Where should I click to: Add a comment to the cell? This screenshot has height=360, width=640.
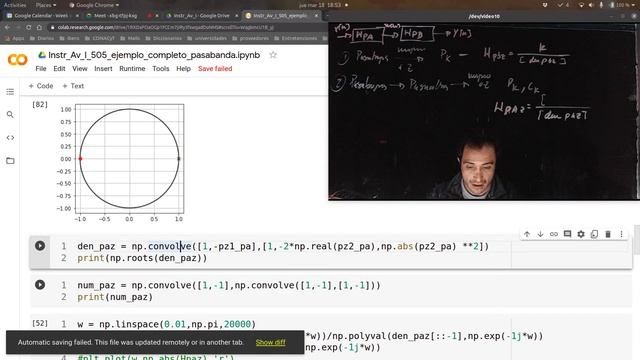(567, 234)
